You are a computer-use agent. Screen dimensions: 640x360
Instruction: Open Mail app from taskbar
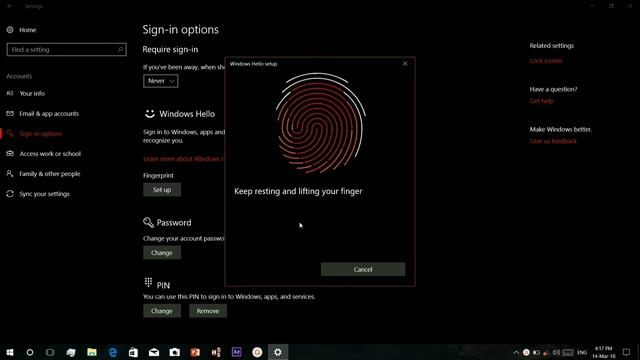point(154,352)
